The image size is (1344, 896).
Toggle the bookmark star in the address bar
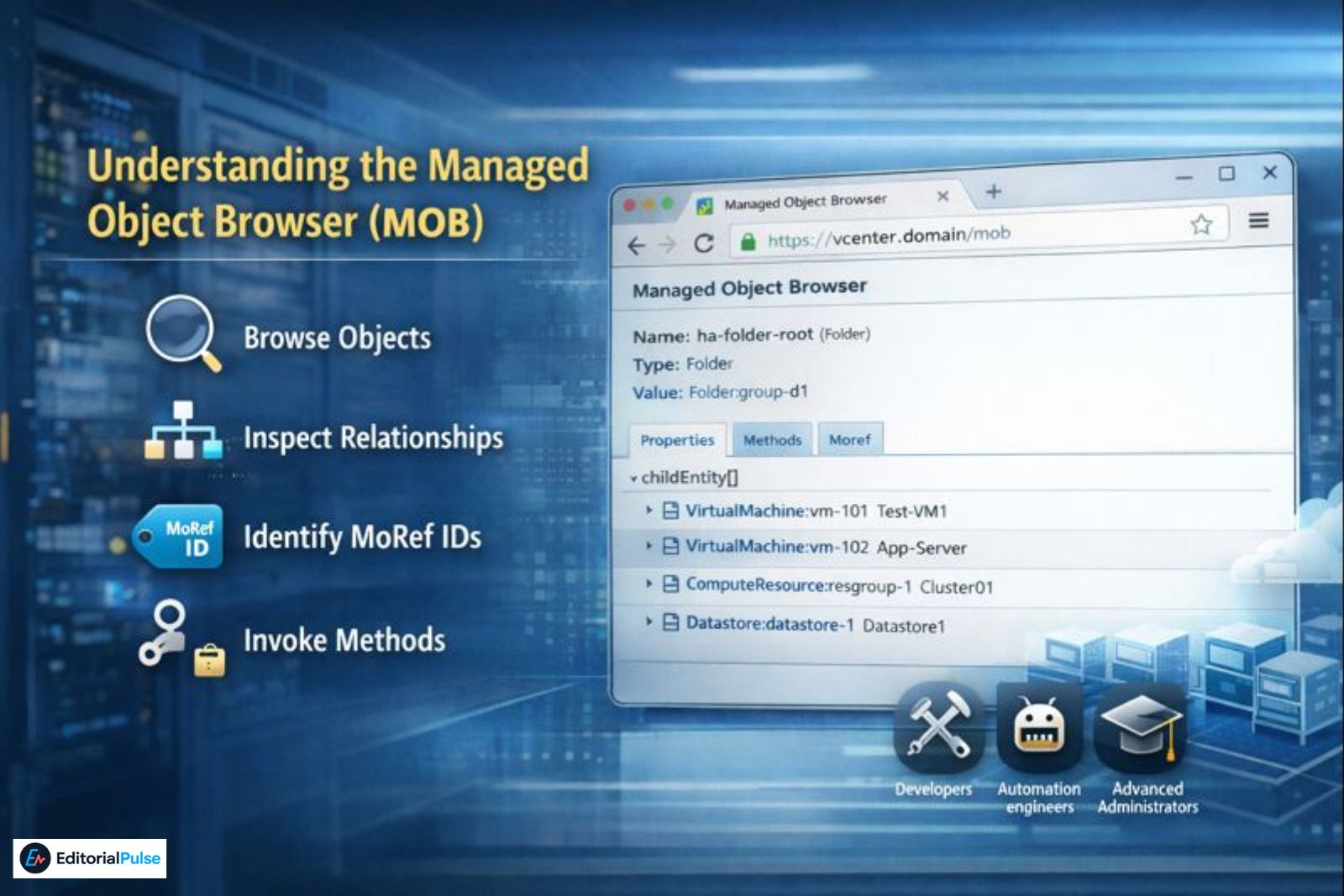point(1201,223)
